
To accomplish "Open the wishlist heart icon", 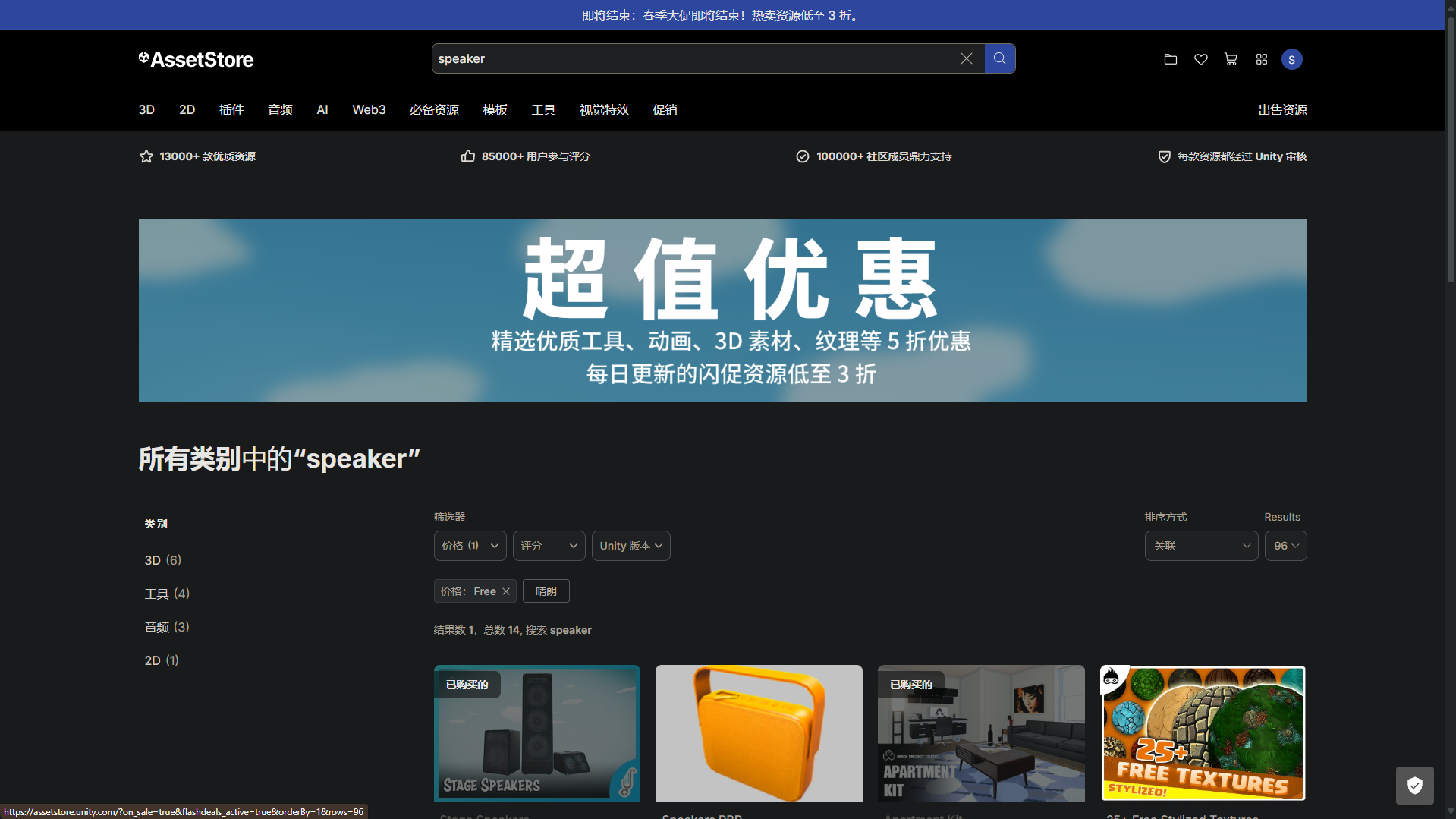I will 1200,59.
